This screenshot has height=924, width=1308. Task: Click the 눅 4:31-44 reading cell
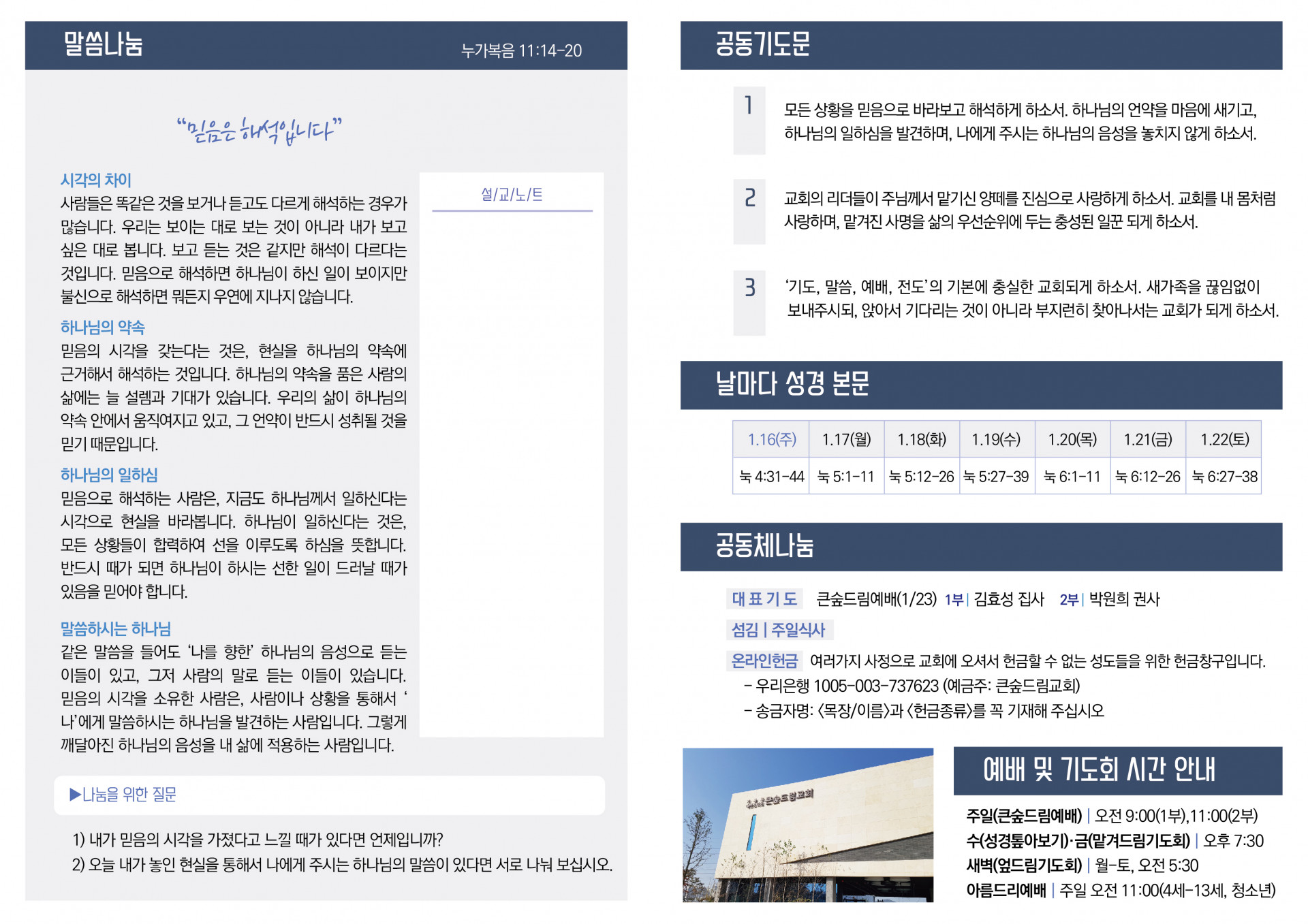pos(771,476)
